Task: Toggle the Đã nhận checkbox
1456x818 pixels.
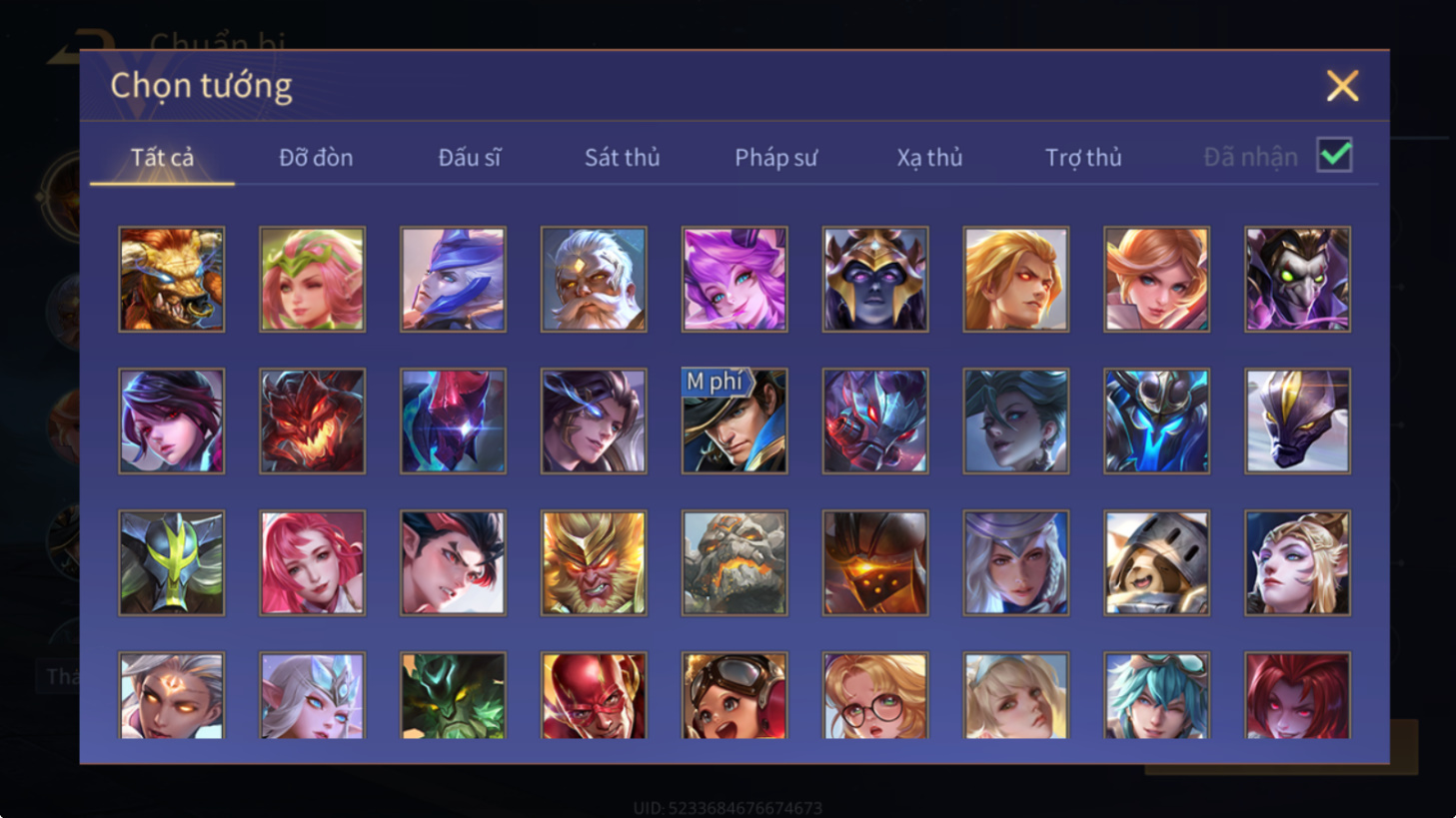Action: (1335, 156)
